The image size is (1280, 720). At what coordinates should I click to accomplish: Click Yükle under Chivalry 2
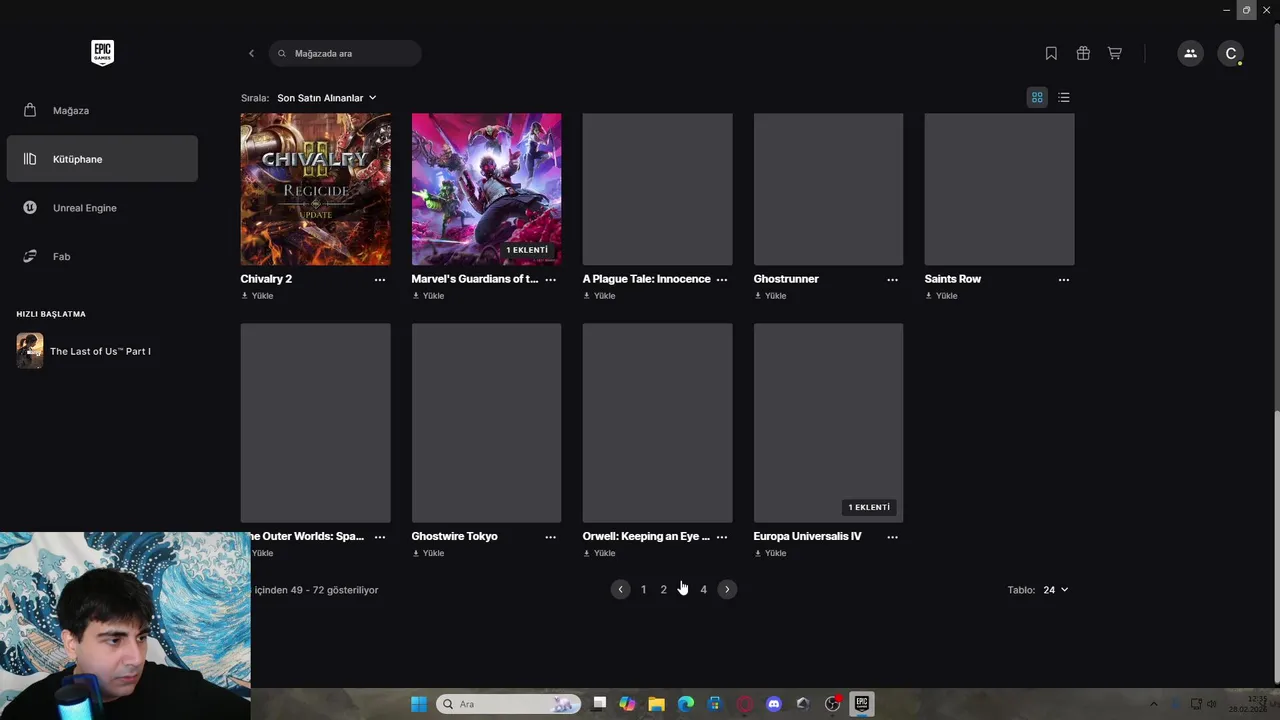click(x=257, y=296)
